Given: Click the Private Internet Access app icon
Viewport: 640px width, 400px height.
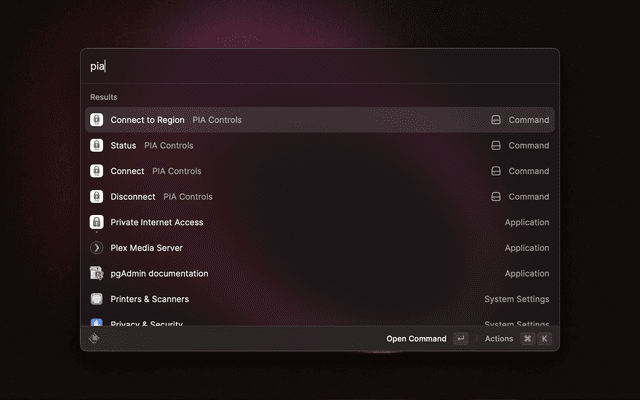Looking at the screenshot, I should point(97,222).
